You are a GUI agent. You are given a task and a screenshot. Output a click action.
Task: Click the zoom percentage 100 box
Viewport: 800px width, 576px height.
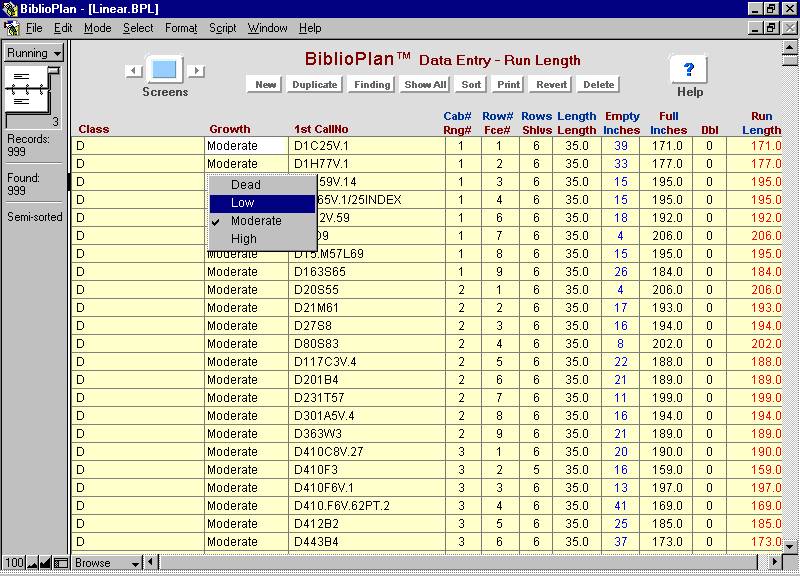point(14,563)
